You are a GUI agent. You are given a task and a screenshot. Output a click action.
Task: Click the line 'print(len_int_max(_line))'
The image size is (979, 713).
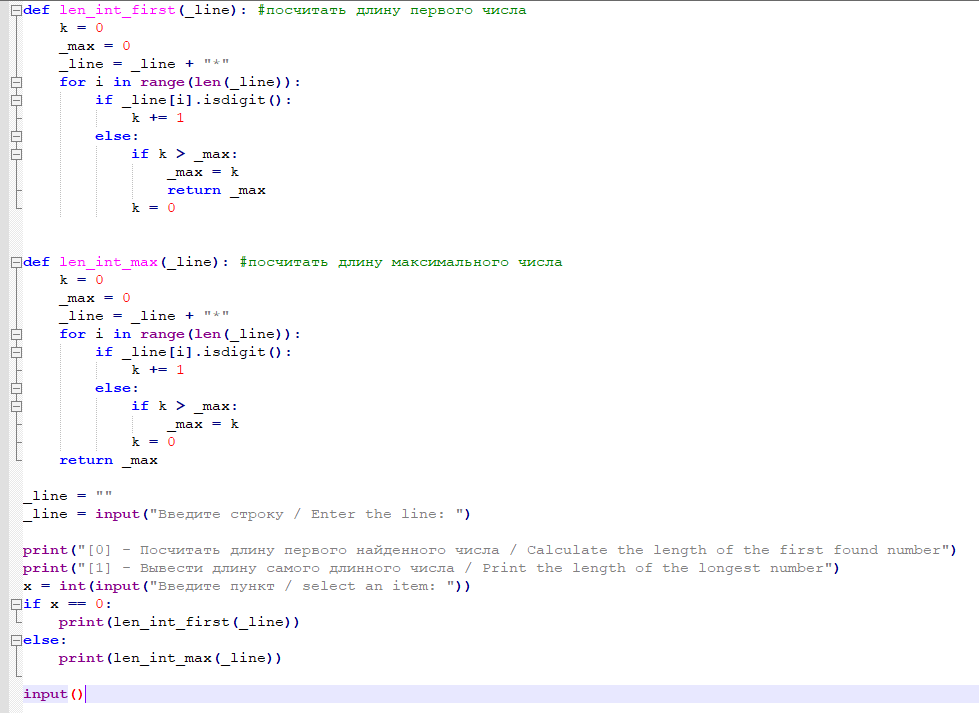tap(170, 659)
